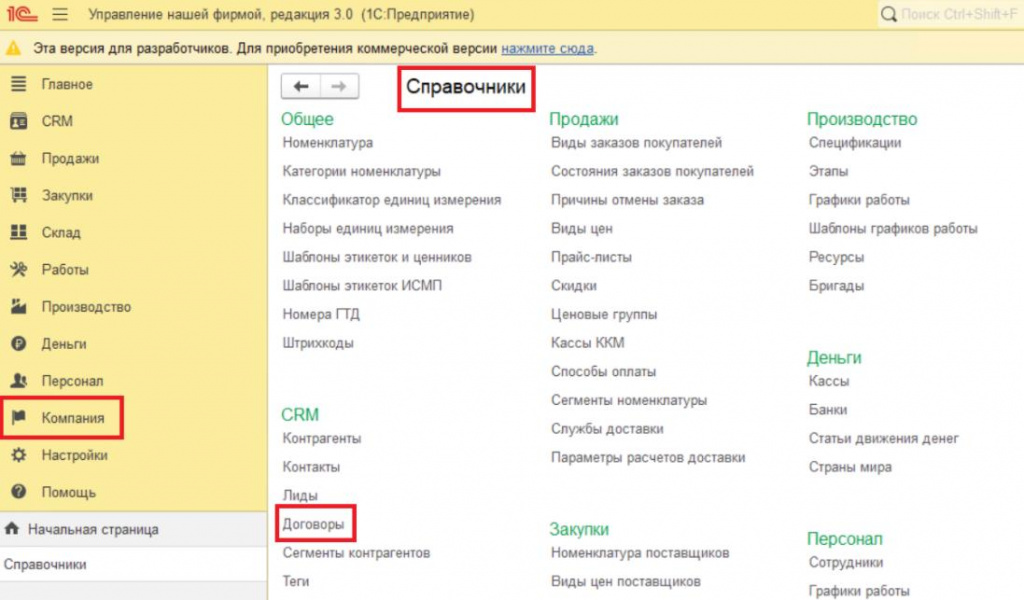The image size is (1024, 600).
Task: Open Контрагенты catalog
Action: 321,438
